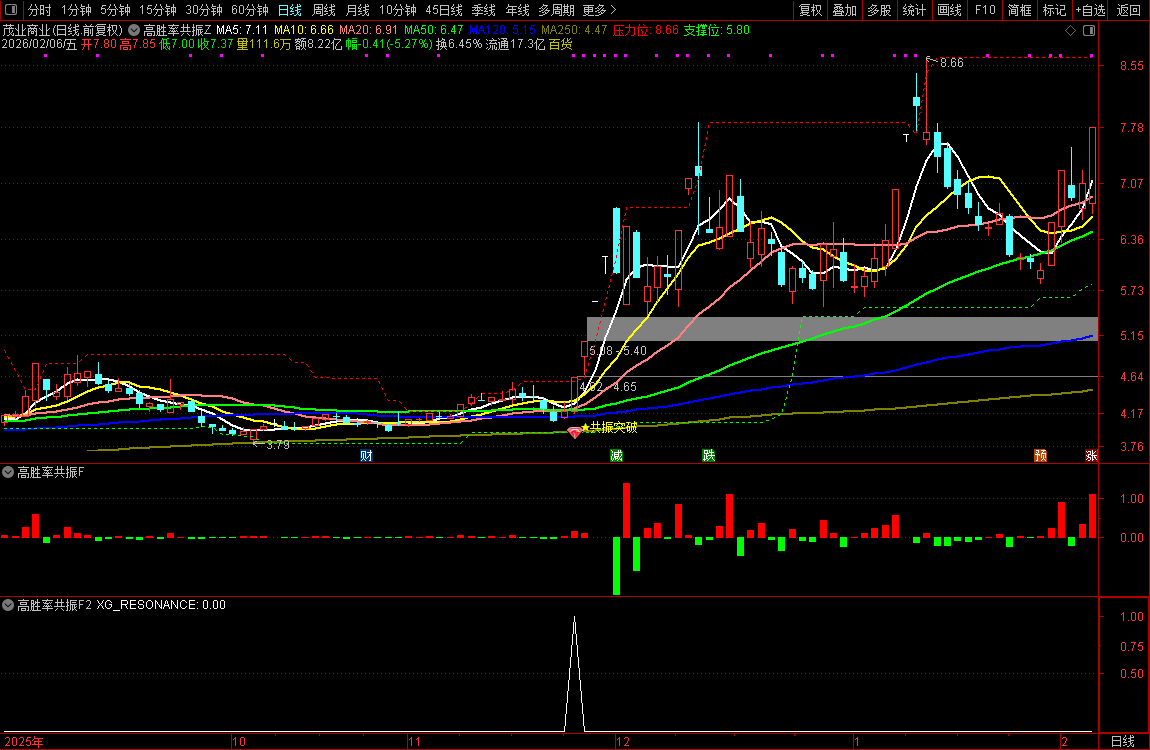This screenshot has width=1150, height=750.
Task: Toggle the left sidebar panel icon
Action: 11,10
